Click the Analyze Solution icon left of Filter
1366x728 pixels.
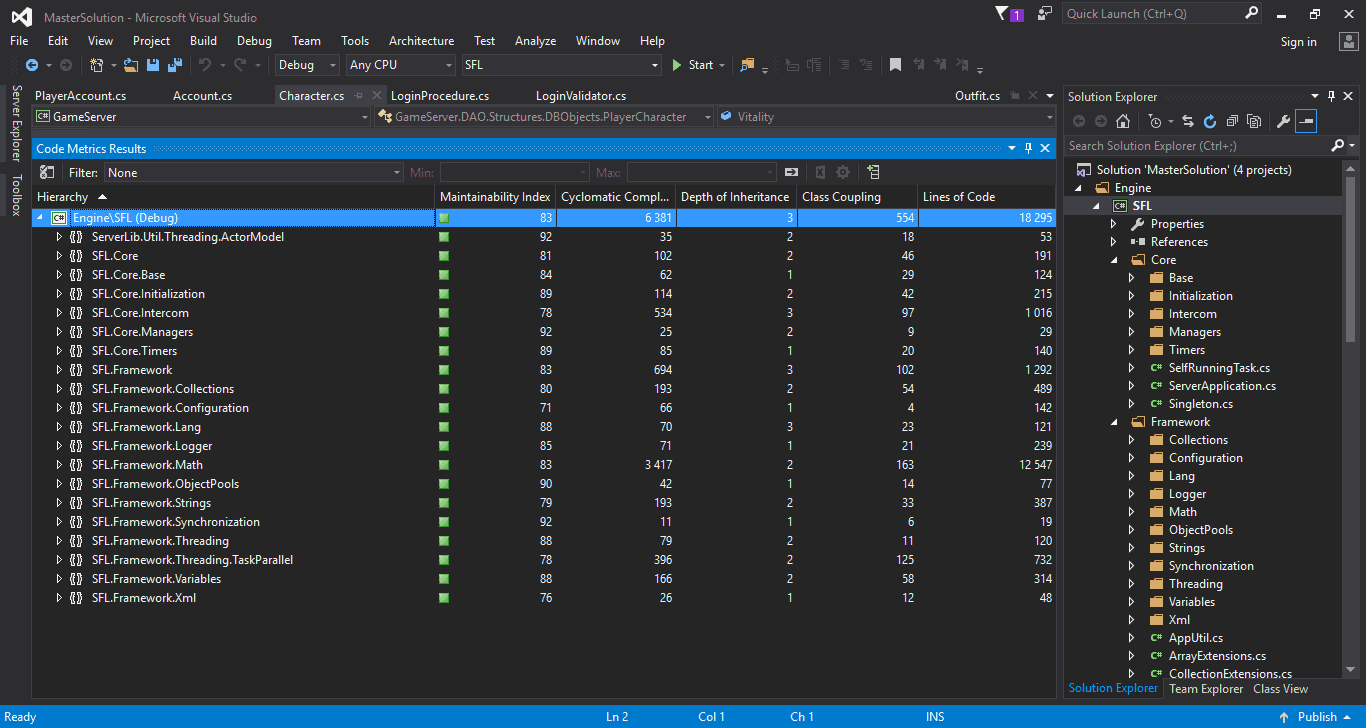tap(47, 172)
